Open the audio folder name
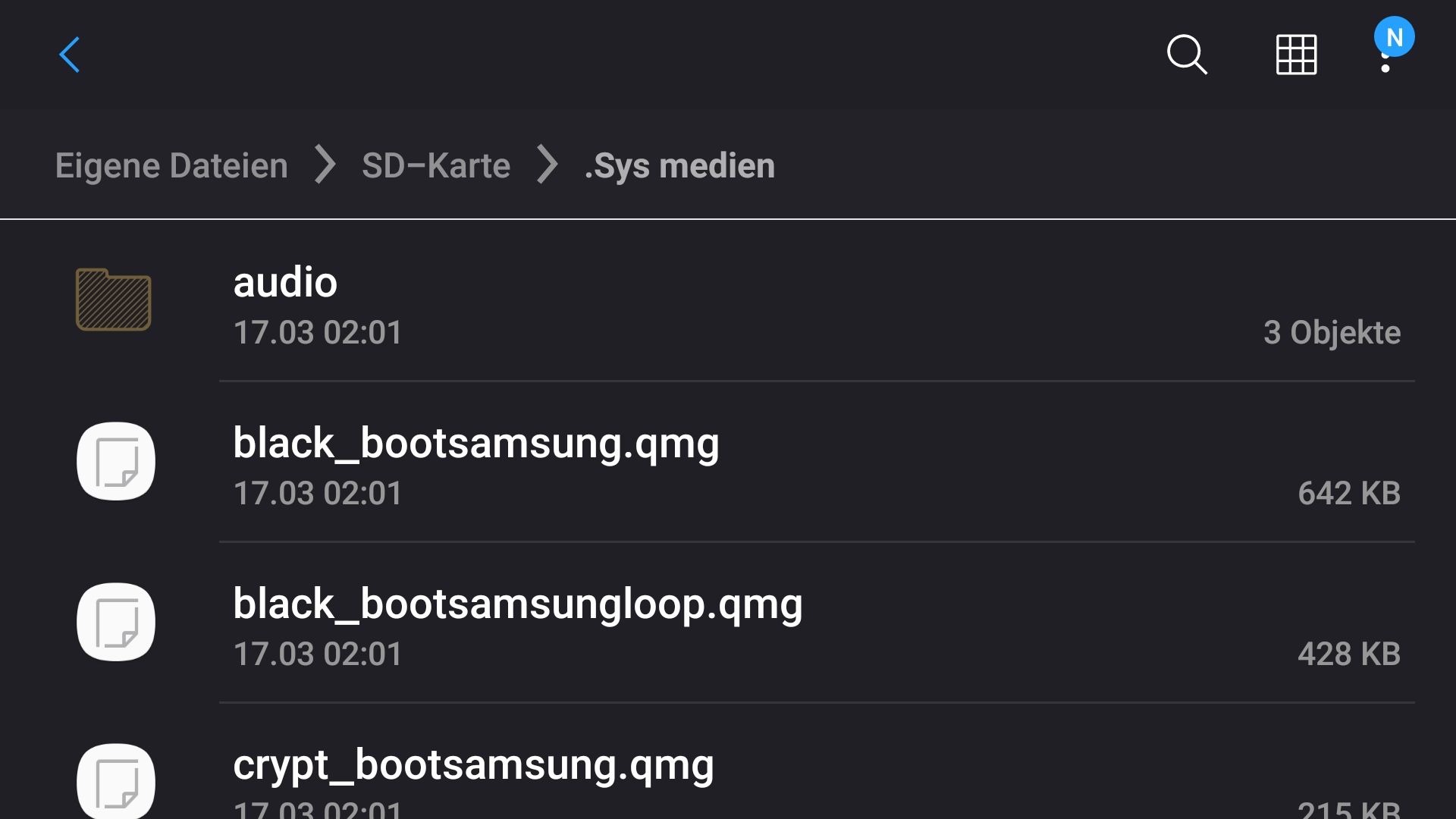 285,282
